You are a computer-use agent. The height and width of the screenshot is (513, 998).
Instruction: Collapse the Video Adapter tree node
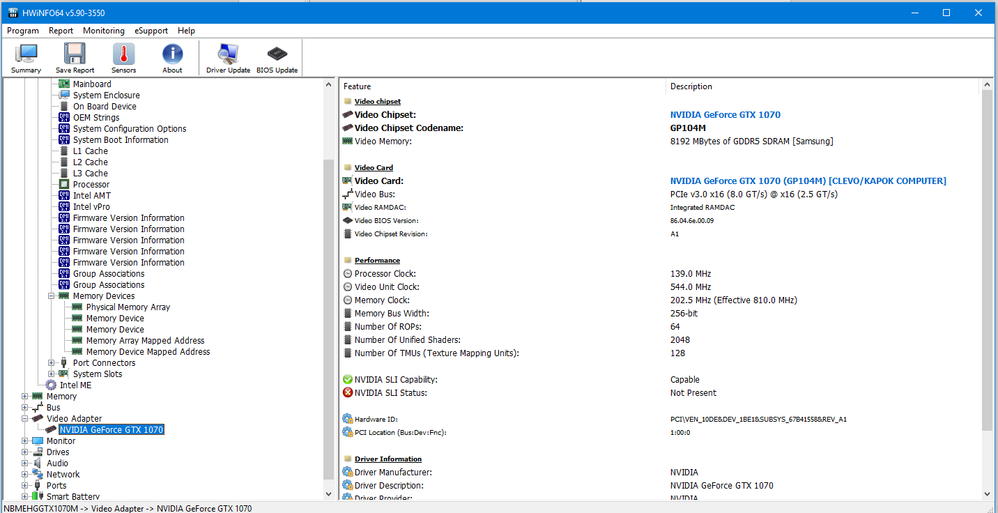click(x=25, y=419)
